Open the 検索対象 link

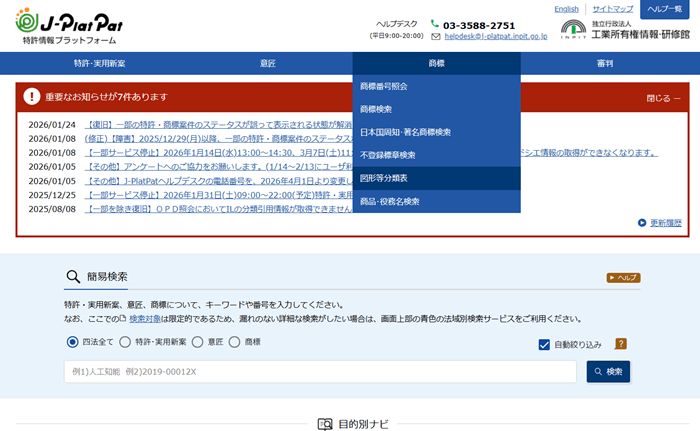(145, 319)
